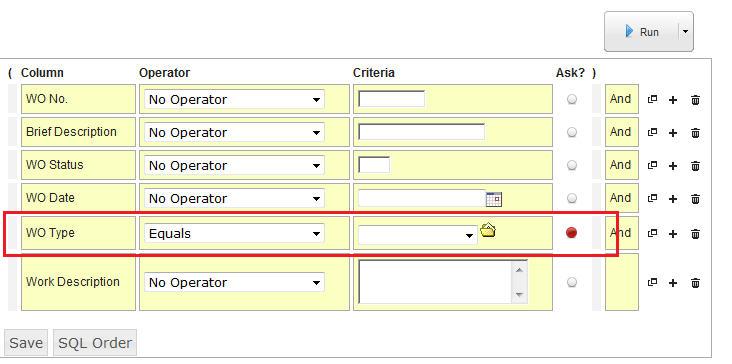Add a row after Brief Description
Viewport: 732px width, 364px height.
(673, 133)
